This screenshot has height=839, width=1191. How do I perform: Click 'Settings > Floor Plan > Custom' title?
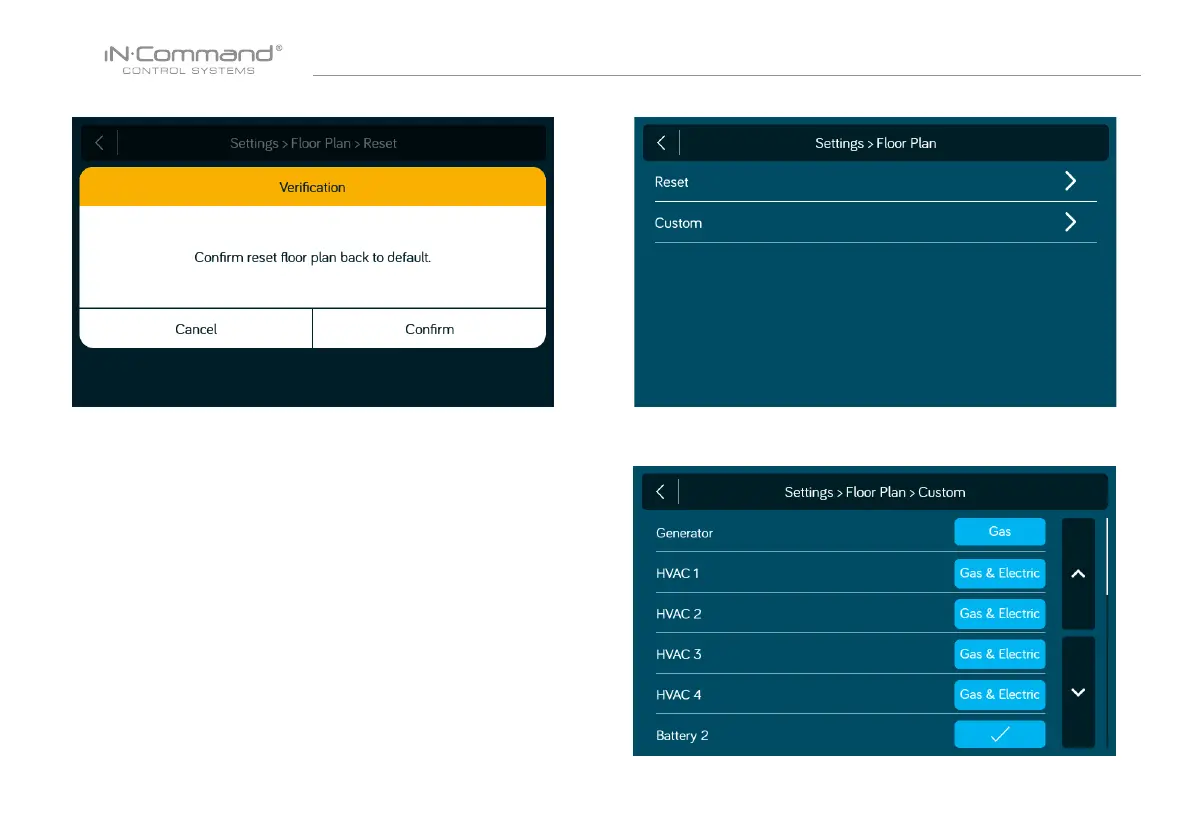click(875, 492)
